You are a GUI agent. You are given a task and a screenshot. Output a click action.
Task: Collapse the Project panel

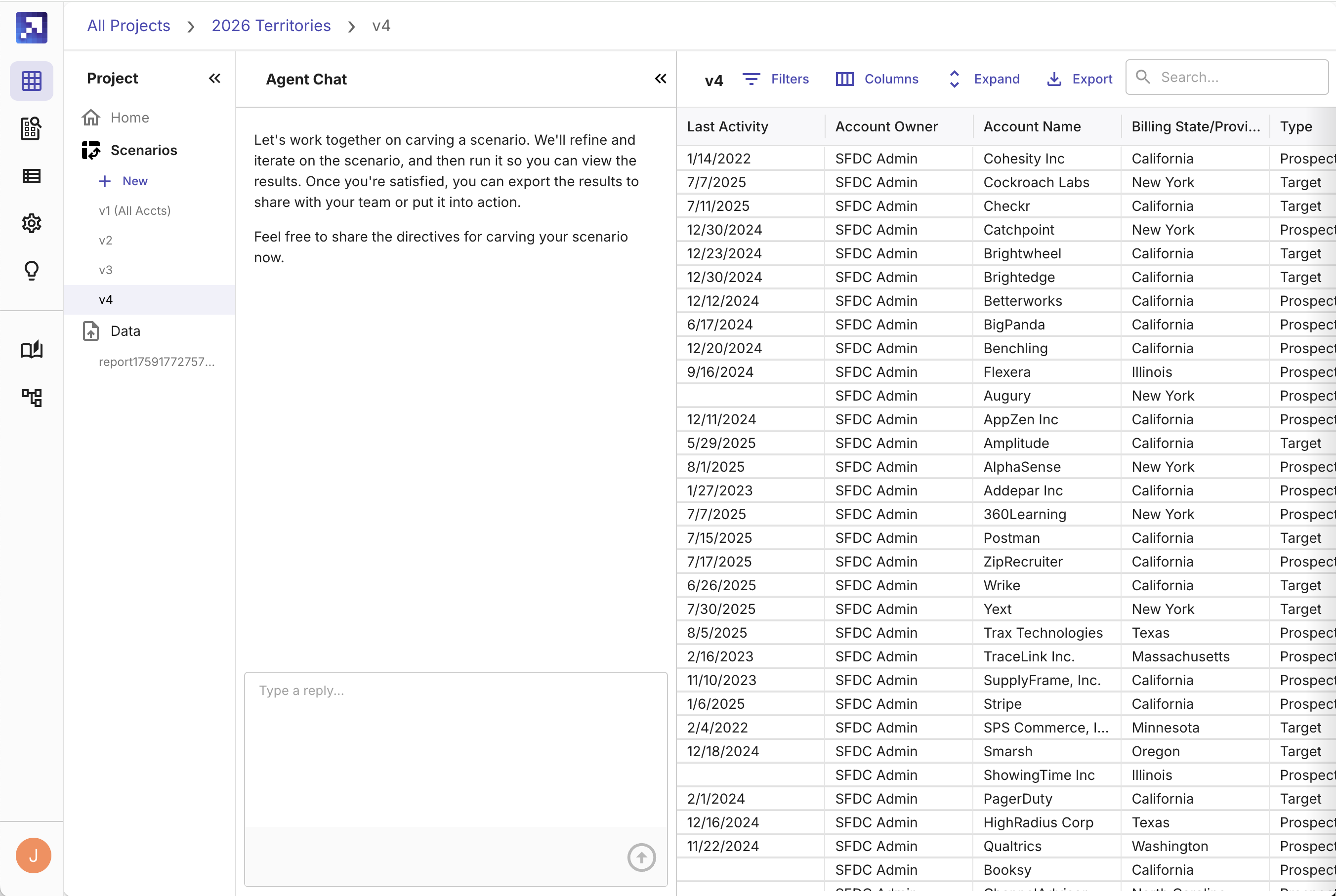(215, 78)
